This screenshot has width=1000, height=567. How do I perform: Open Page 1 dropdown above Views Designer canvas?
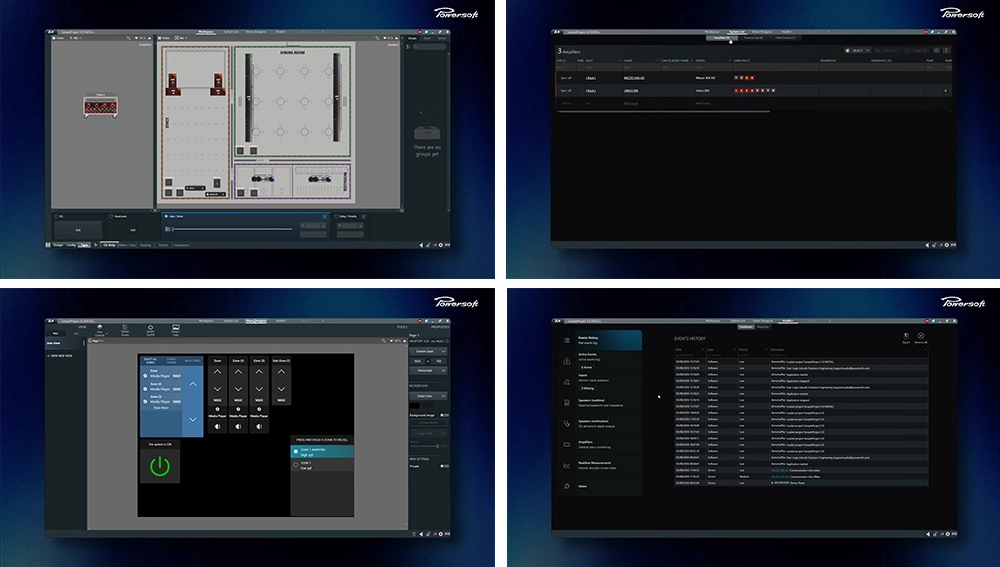(97, 341)
